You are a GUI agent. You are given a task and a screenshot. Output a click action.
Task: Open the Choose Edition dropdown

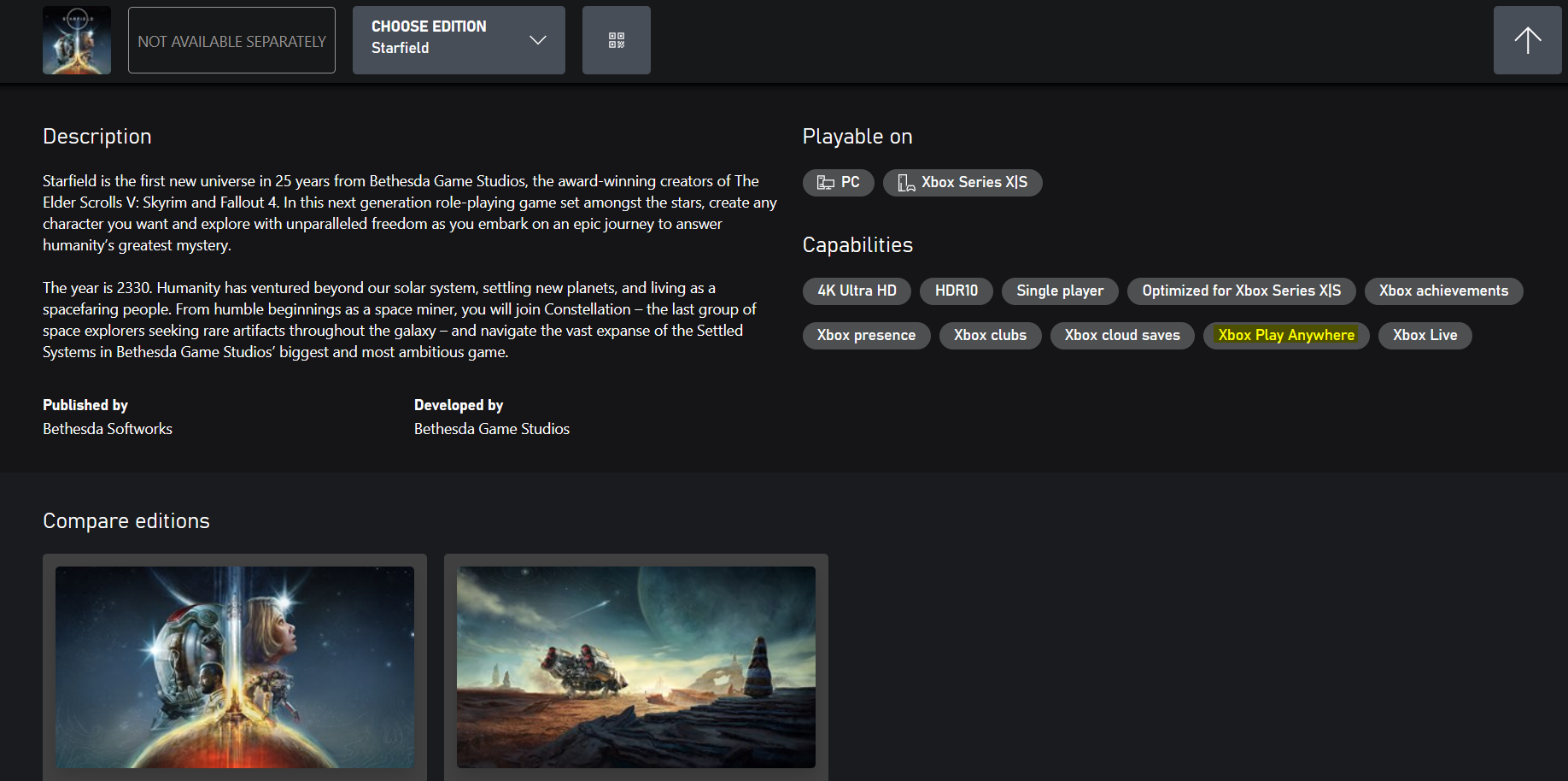[x=459, y=40]
